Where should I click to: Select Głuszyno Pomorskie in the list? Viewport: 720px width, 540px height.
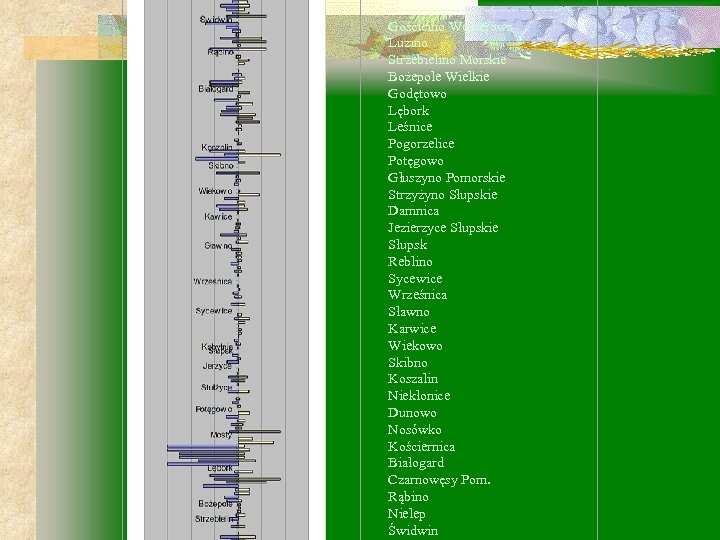[x=446, y=178]
